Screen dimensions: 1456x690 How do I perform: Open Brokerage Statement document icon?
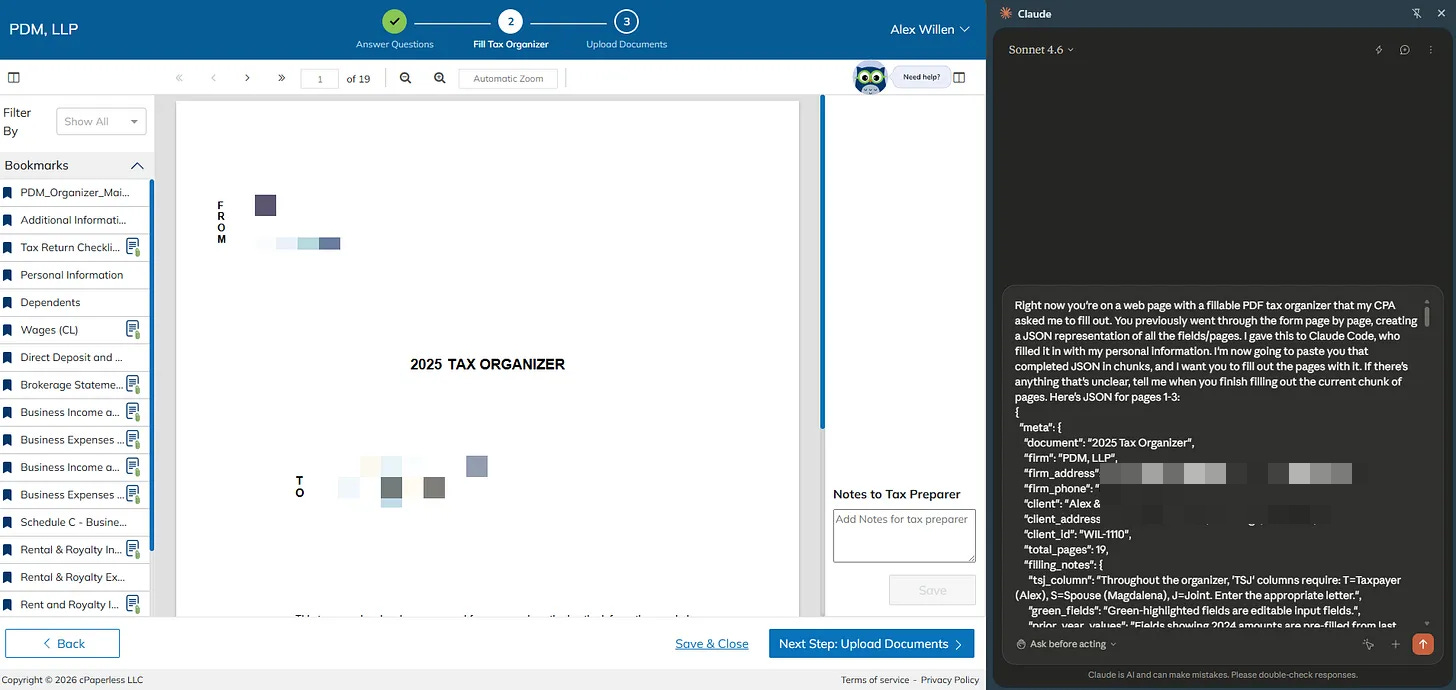[x=133, y=384]
